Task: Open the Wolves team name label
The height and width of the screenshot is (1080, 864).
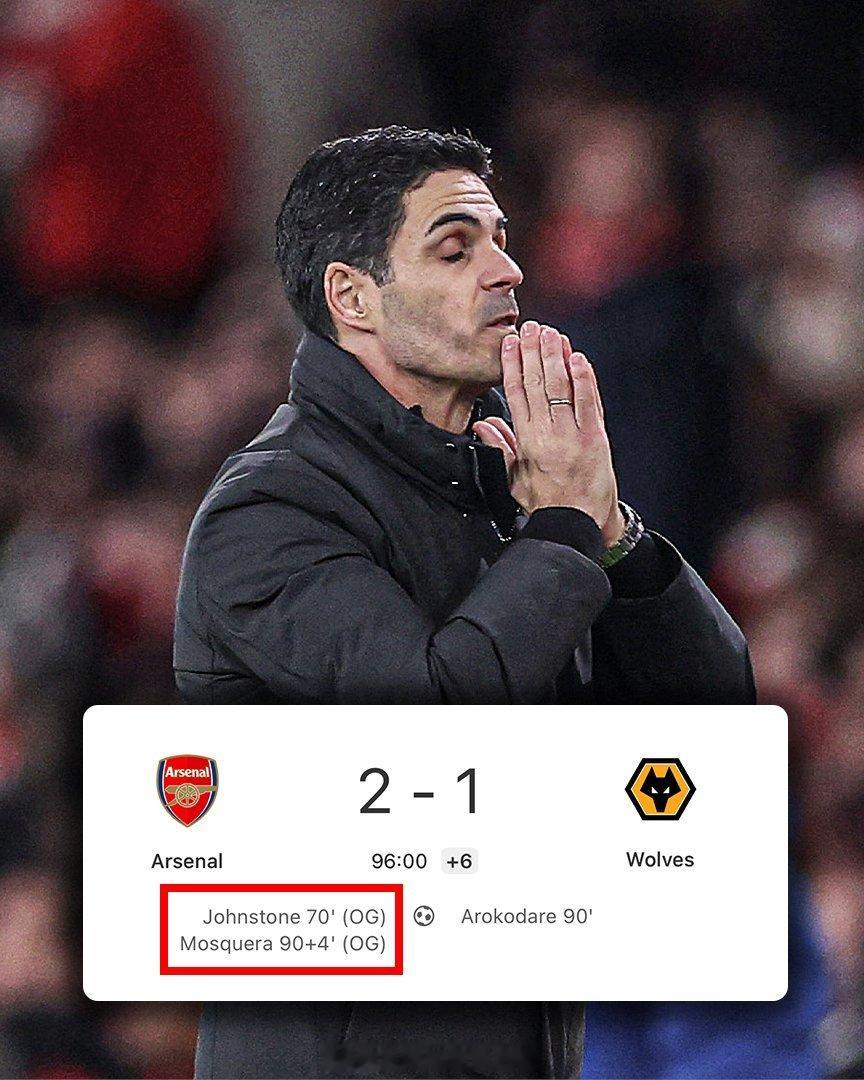Action: point(660,860)
